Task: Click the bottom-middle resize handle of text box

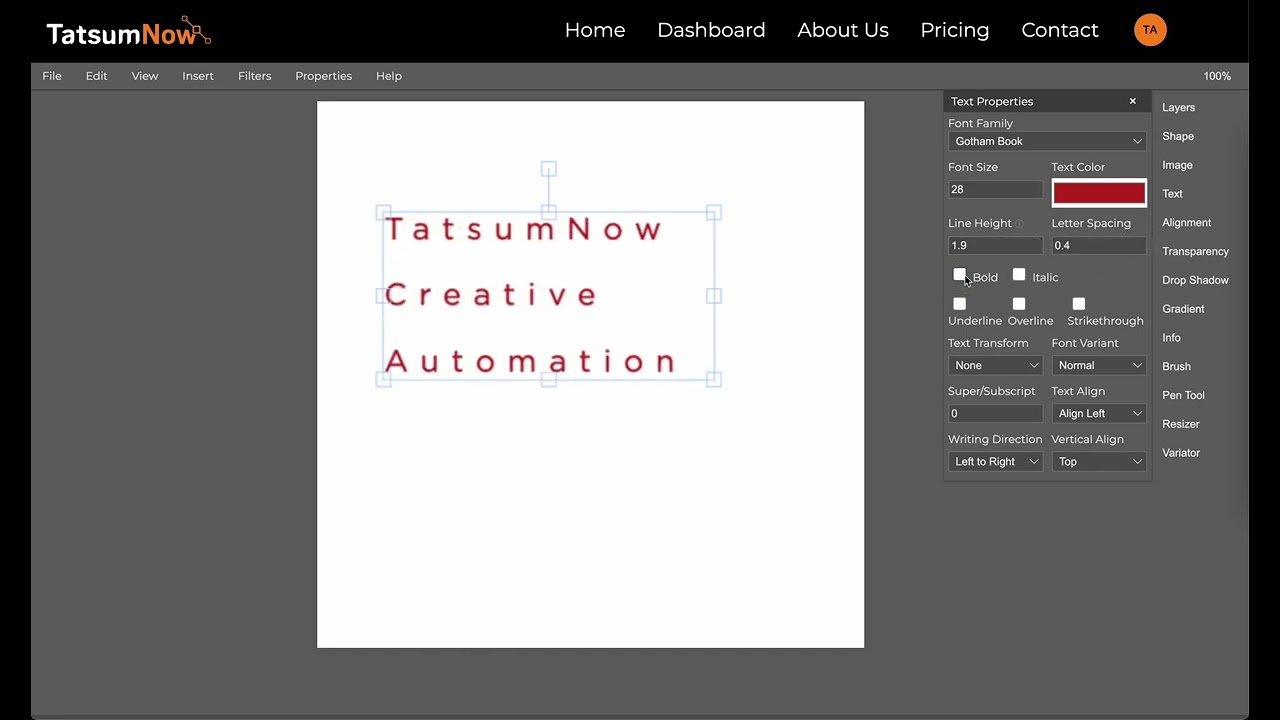Action: click(548, 379)
